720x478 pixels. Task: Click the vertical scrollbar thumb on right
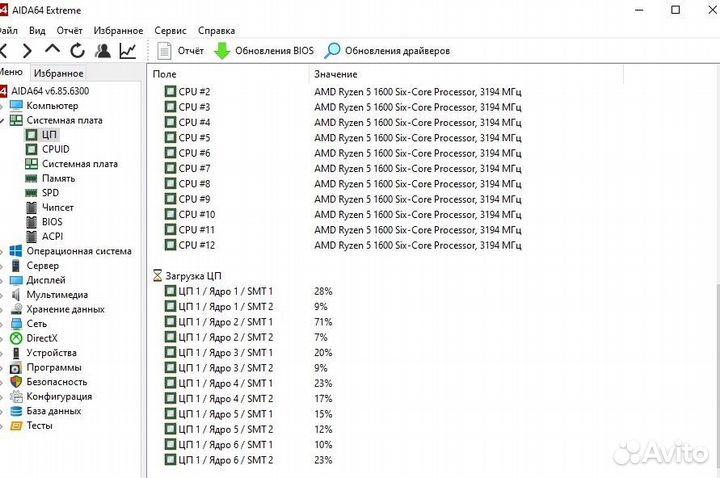pos(716,377)
